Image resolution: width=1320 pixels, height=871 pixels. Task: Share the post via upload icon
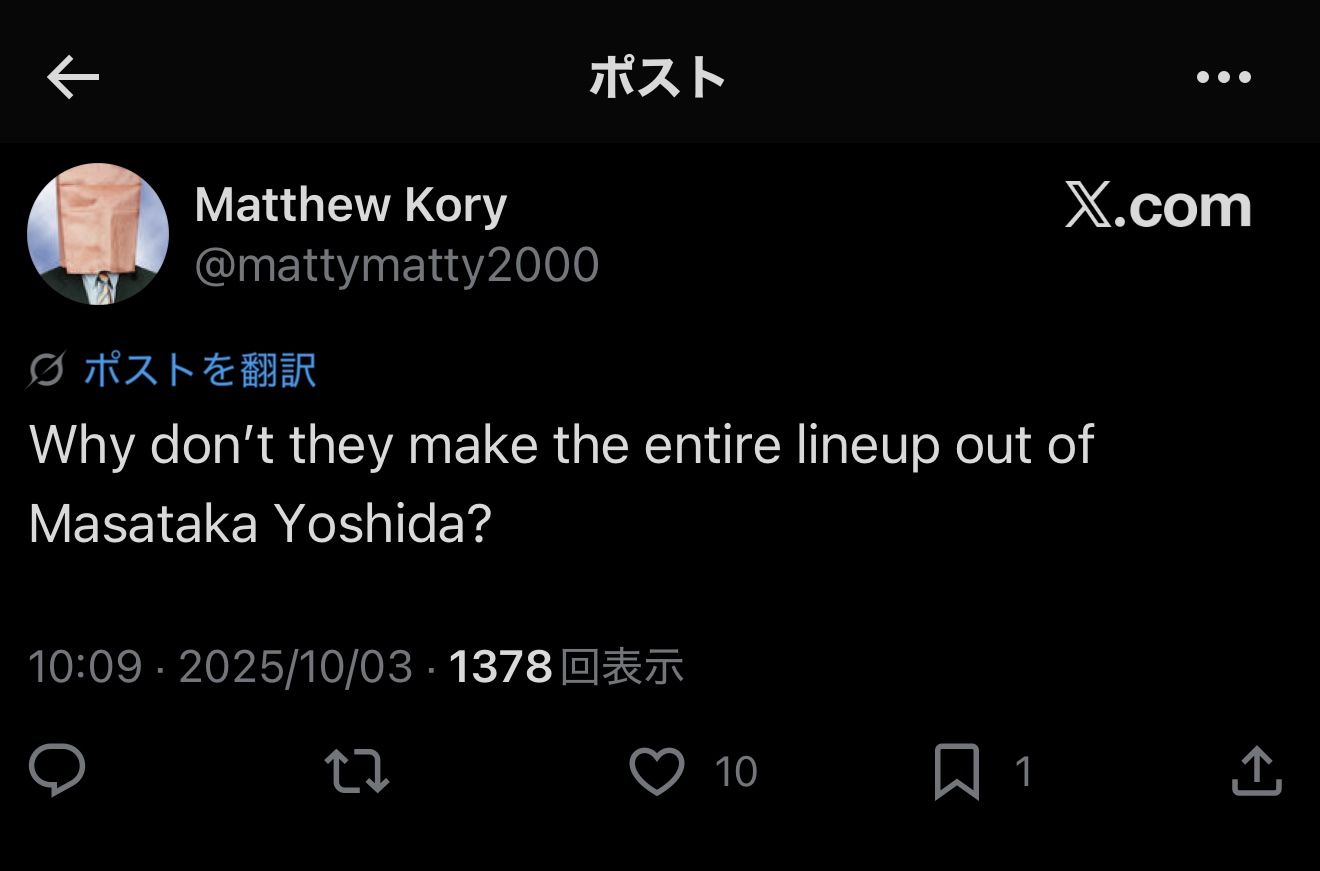pyautogui.click(x=1256, y=772)
